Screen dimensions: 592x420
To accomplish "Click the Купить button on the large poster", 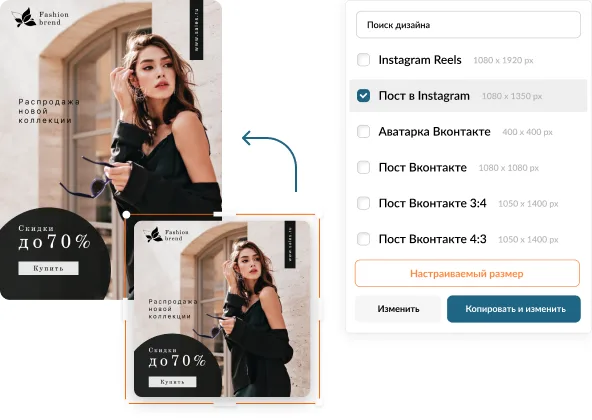I will pos(48,268).
